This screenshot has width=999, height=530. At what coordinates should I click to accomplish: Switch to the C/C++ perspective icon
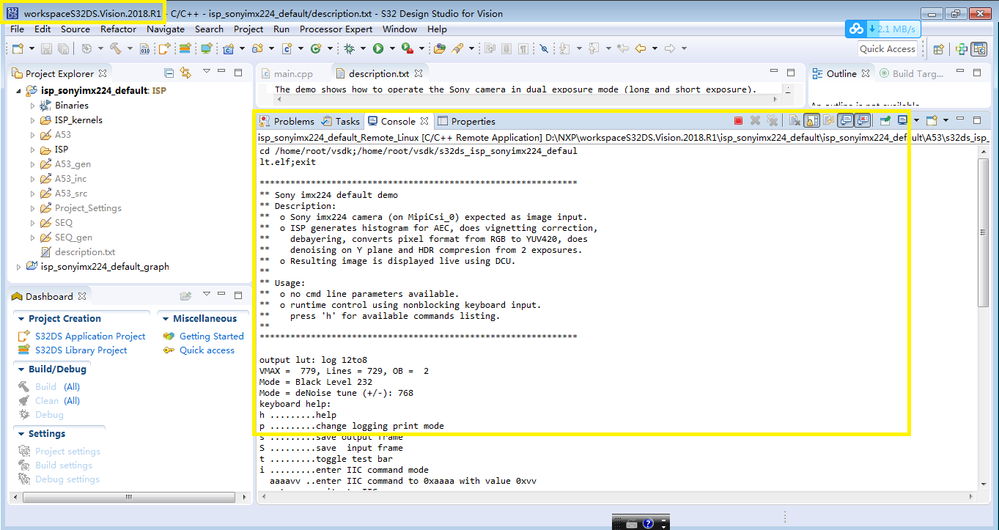(x=979, y=49)
